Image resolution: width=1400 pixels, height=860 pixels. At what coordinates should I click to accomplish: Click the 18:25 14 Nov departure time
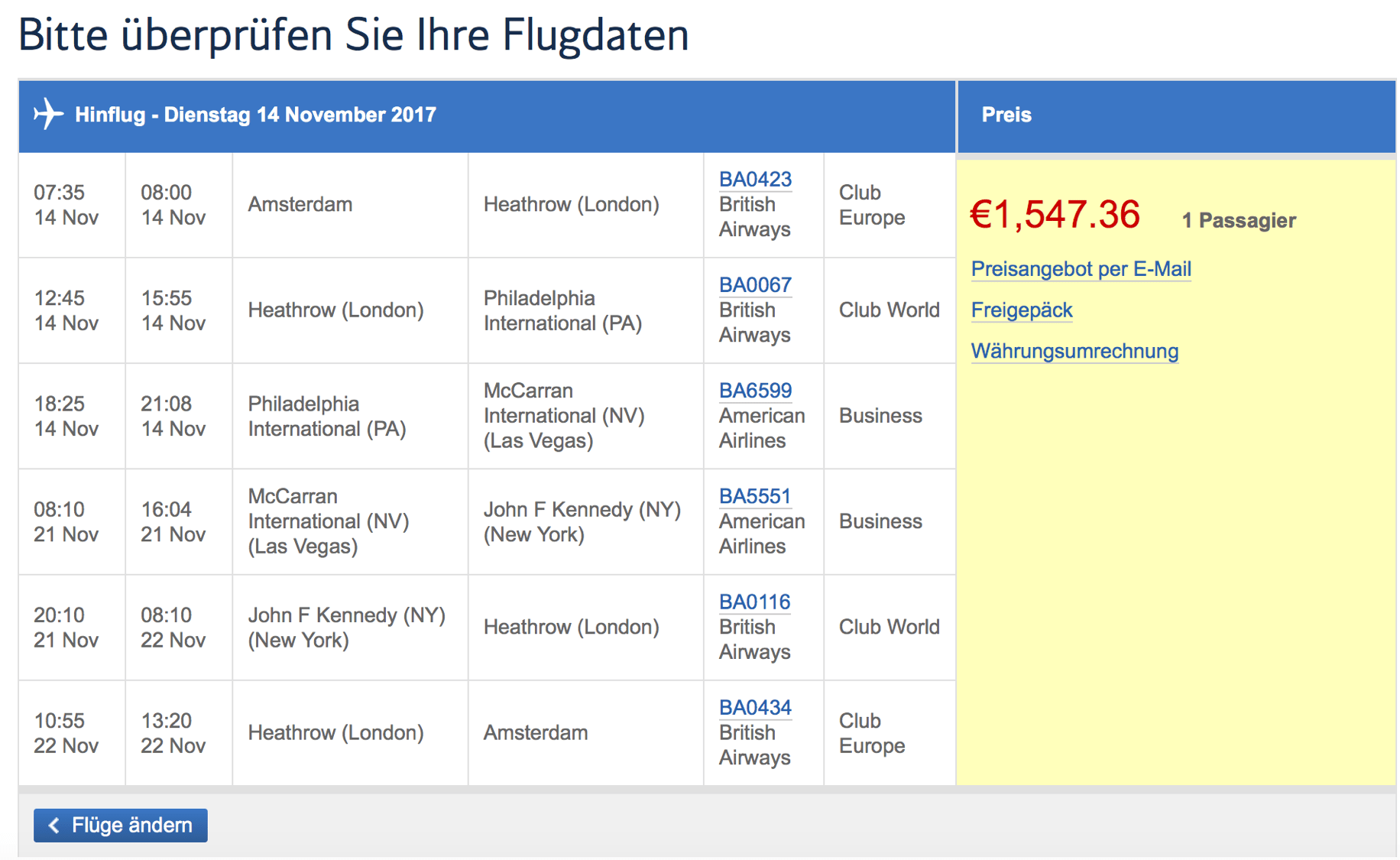(x=66, y=416)
